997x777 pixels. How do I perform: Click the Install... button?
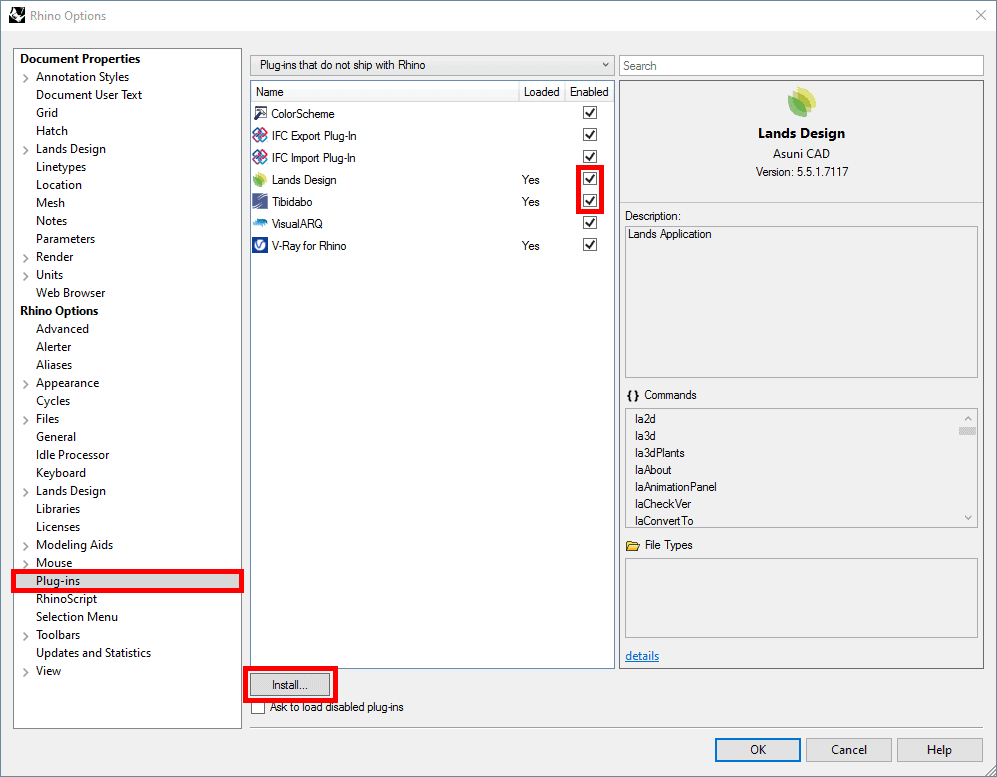click(290, 685)
